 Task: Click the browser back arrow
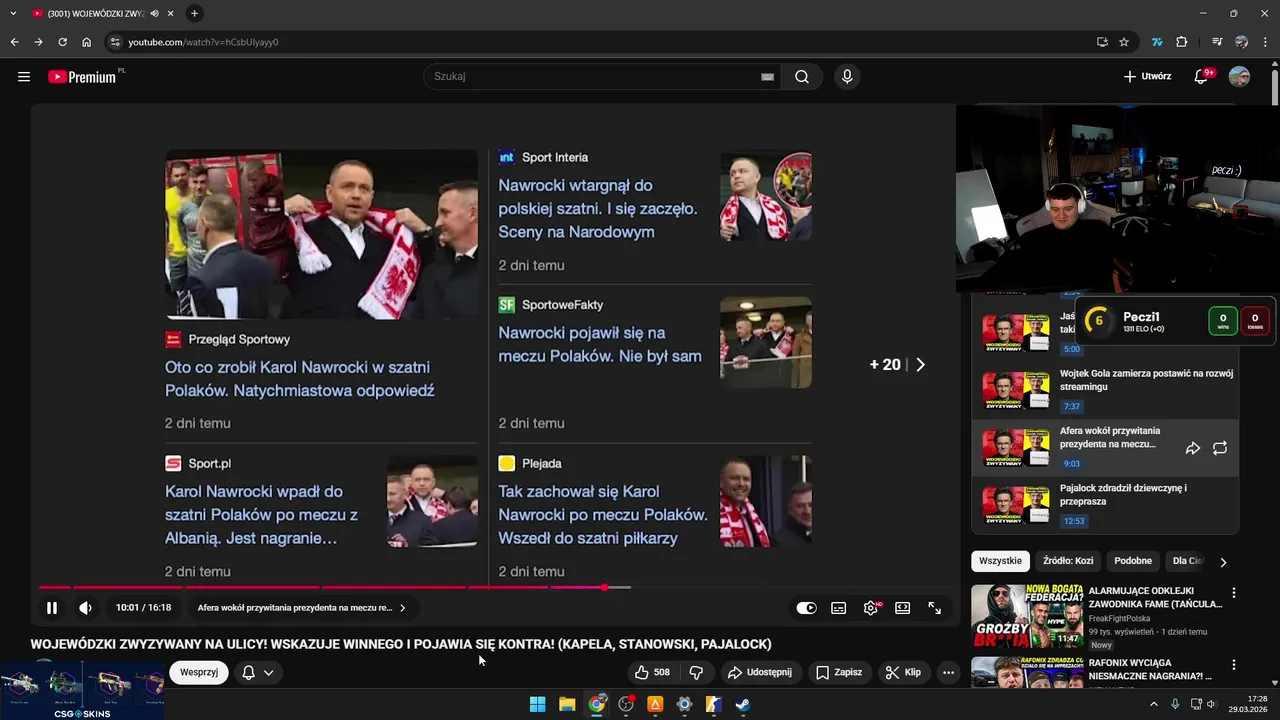coord(14,42)
